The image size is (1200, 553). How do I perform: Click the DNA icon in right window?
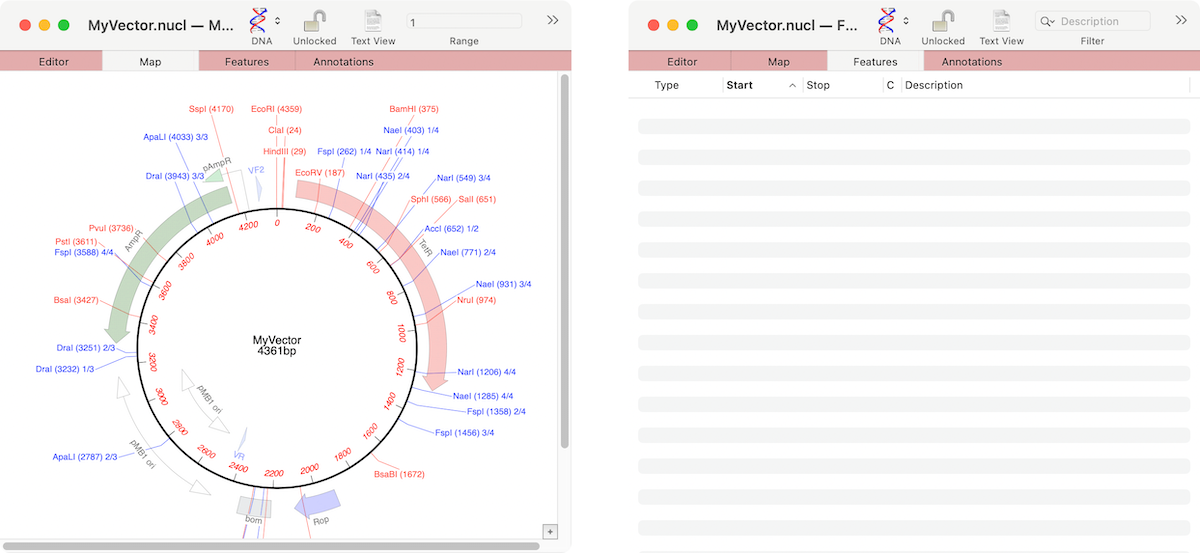(x=887, y=20)
